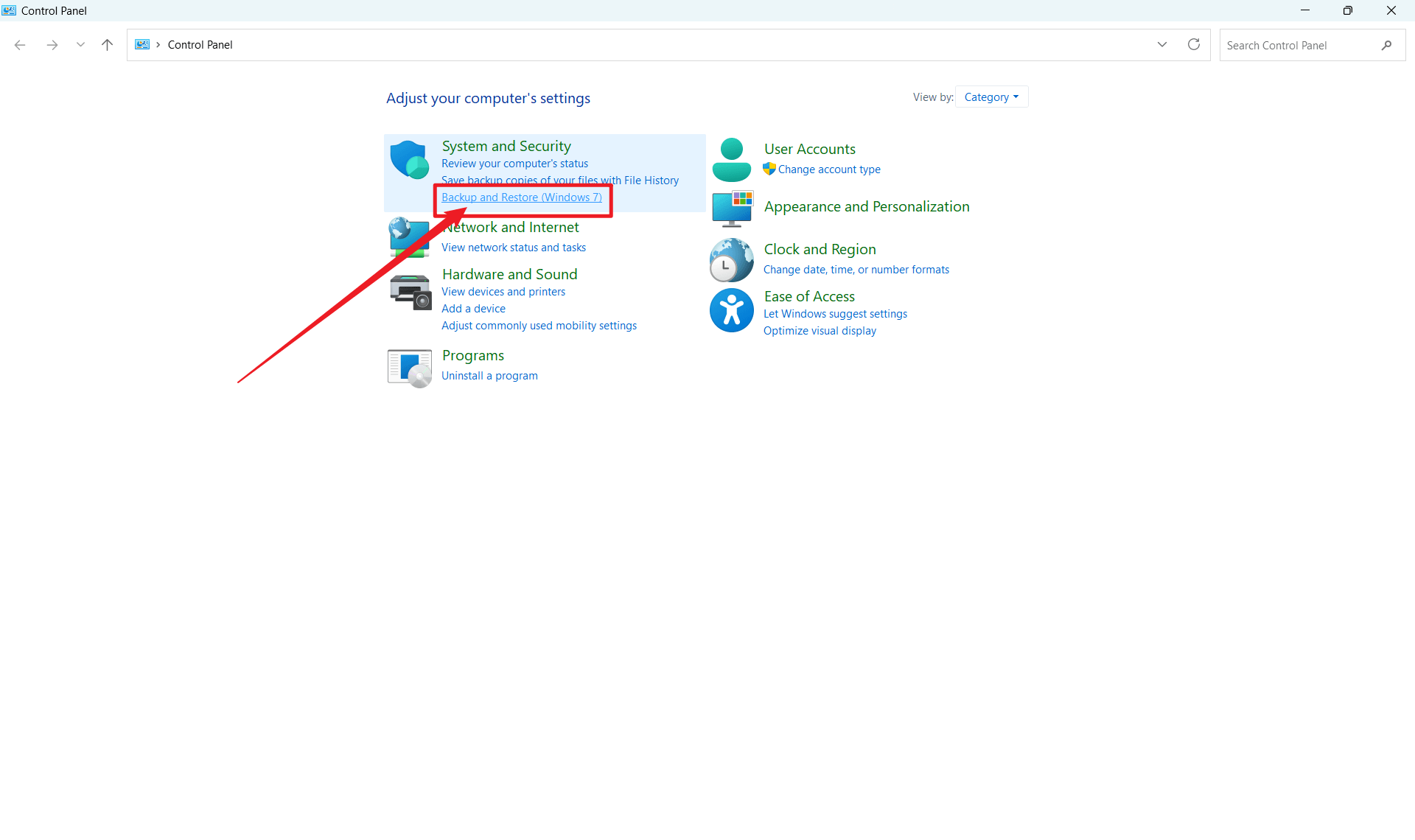Open Save backup copies with File History

560,180
